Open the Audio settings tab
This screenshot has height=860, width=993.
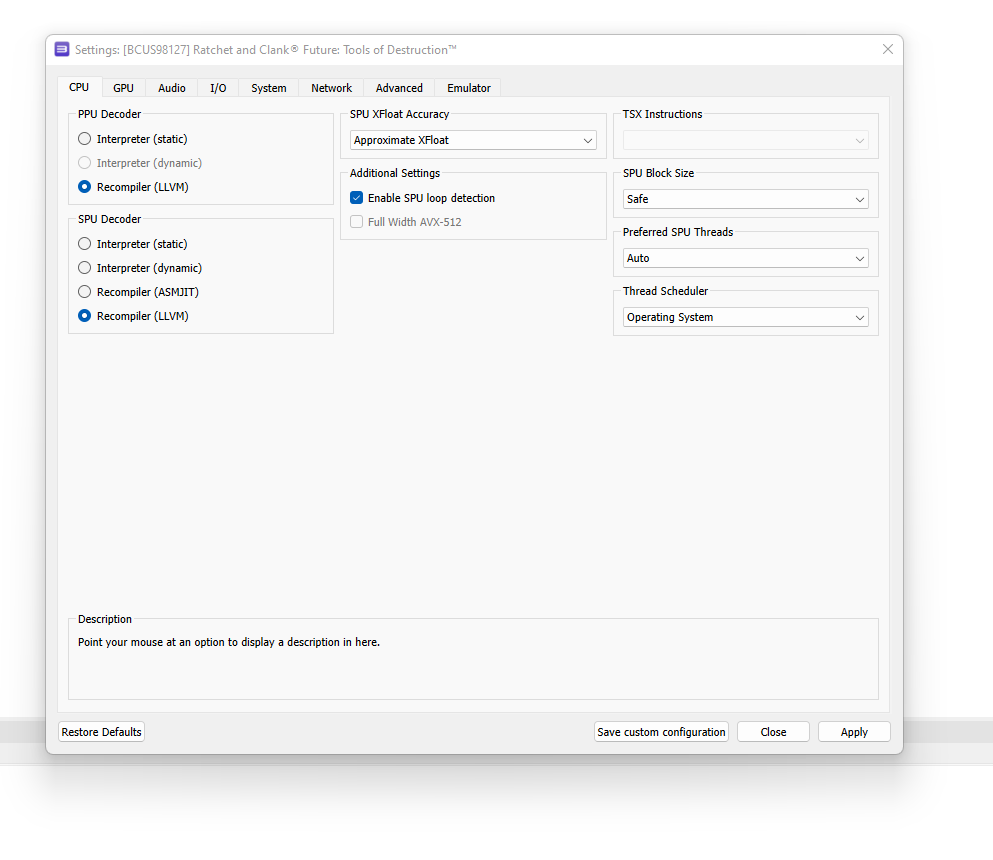coord(171,88)
